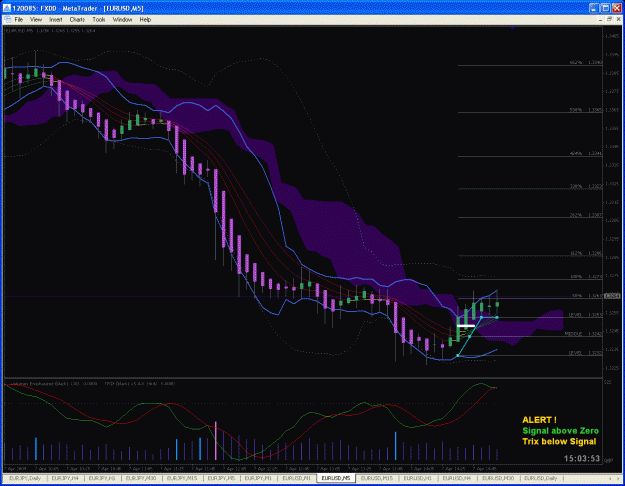Open the Tools menu
Viewport: 625px width, 486px height.
pyautogui.click(x=99, y=20)
